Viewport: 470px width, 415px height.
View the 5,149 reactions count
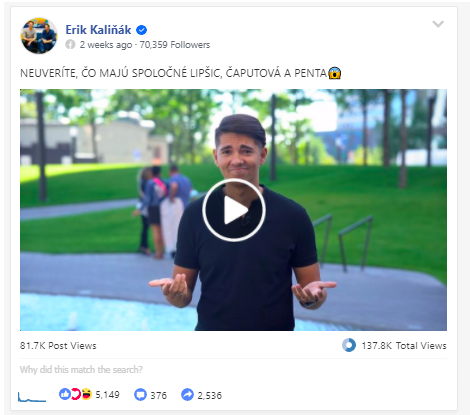pos(107,395)
